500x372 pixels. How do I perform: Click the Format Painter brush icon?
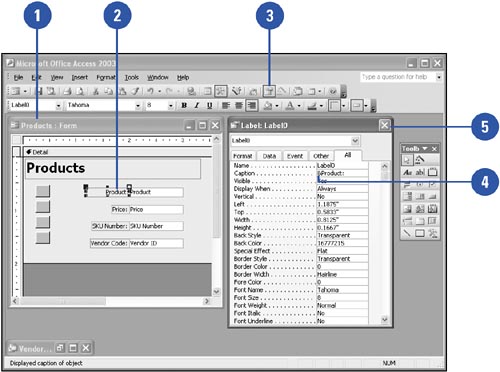coord(135,91)
